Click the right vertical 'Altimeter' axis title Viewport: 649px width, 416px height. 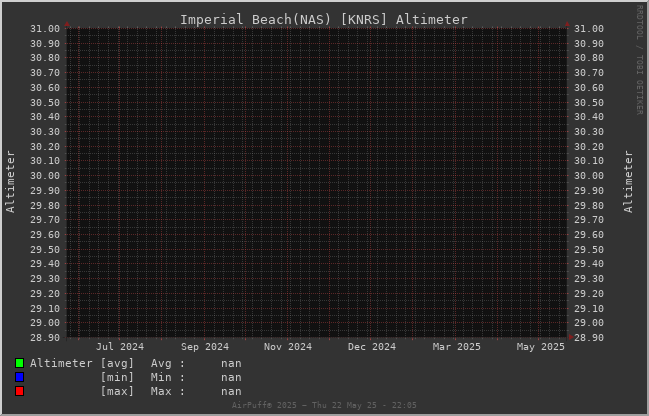click(x=628, y=182)
